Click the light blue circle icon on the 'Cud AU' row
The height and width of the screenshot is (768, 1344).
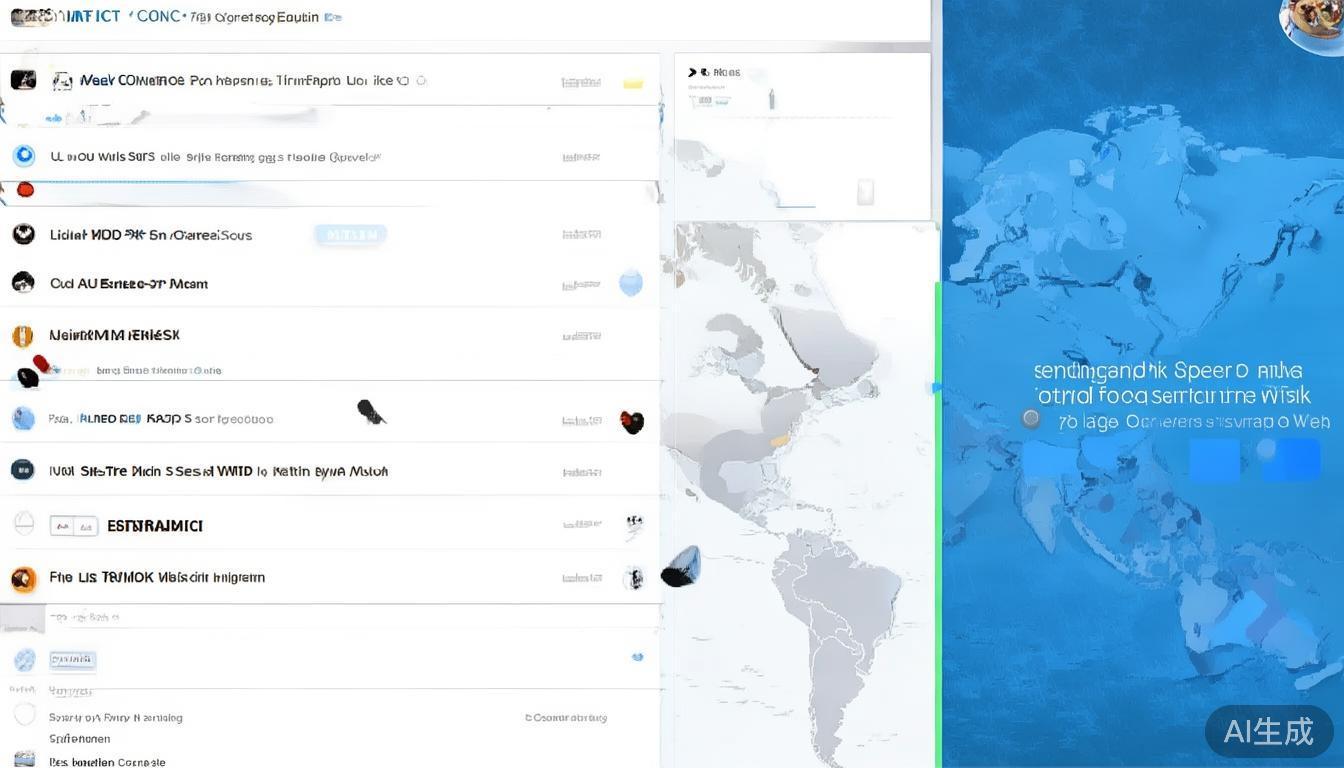tap(630, 283)
